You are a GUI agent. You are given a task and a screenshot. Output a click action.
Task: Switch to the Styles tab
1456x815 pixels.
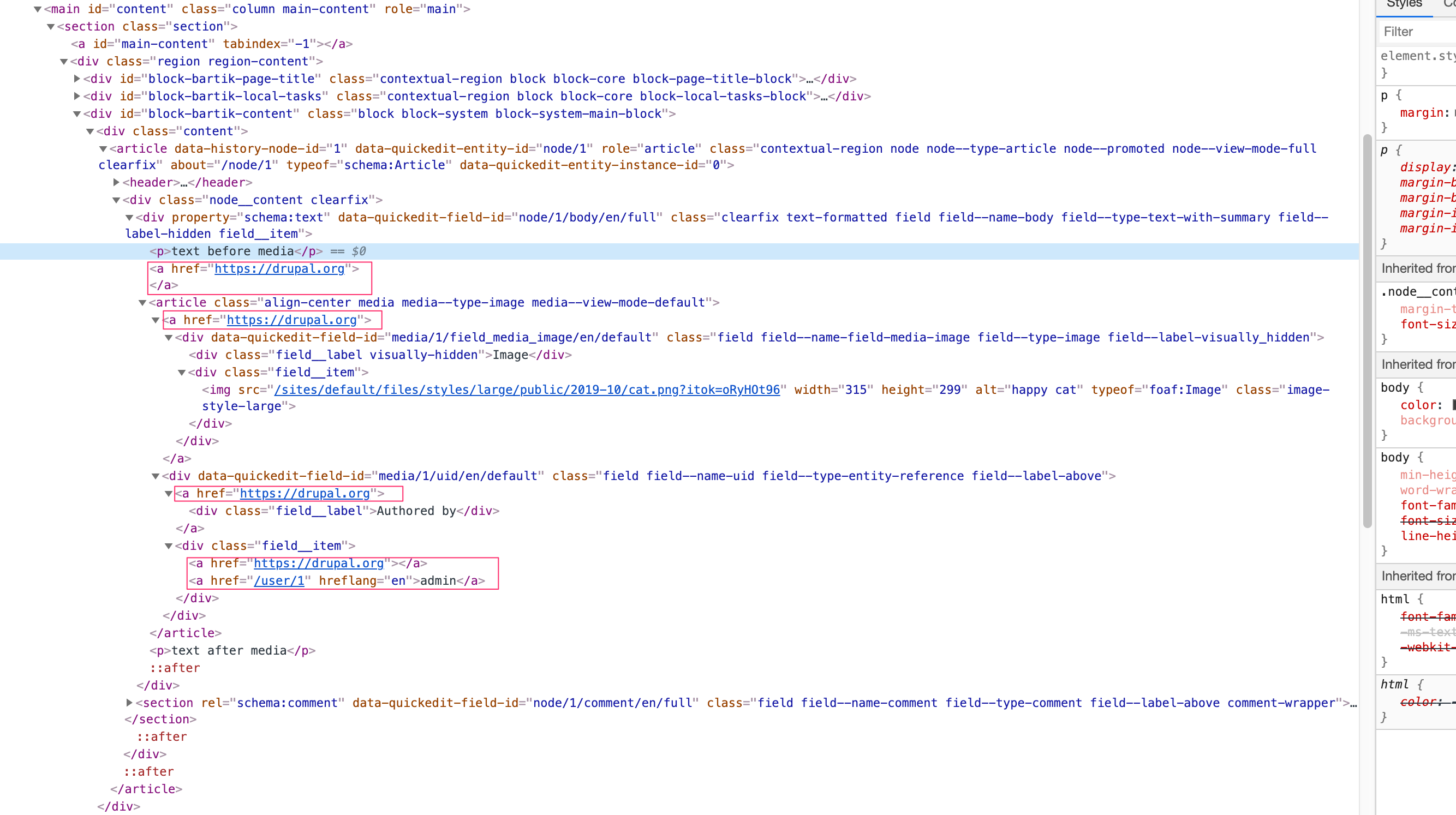[x=1404, y=4]
